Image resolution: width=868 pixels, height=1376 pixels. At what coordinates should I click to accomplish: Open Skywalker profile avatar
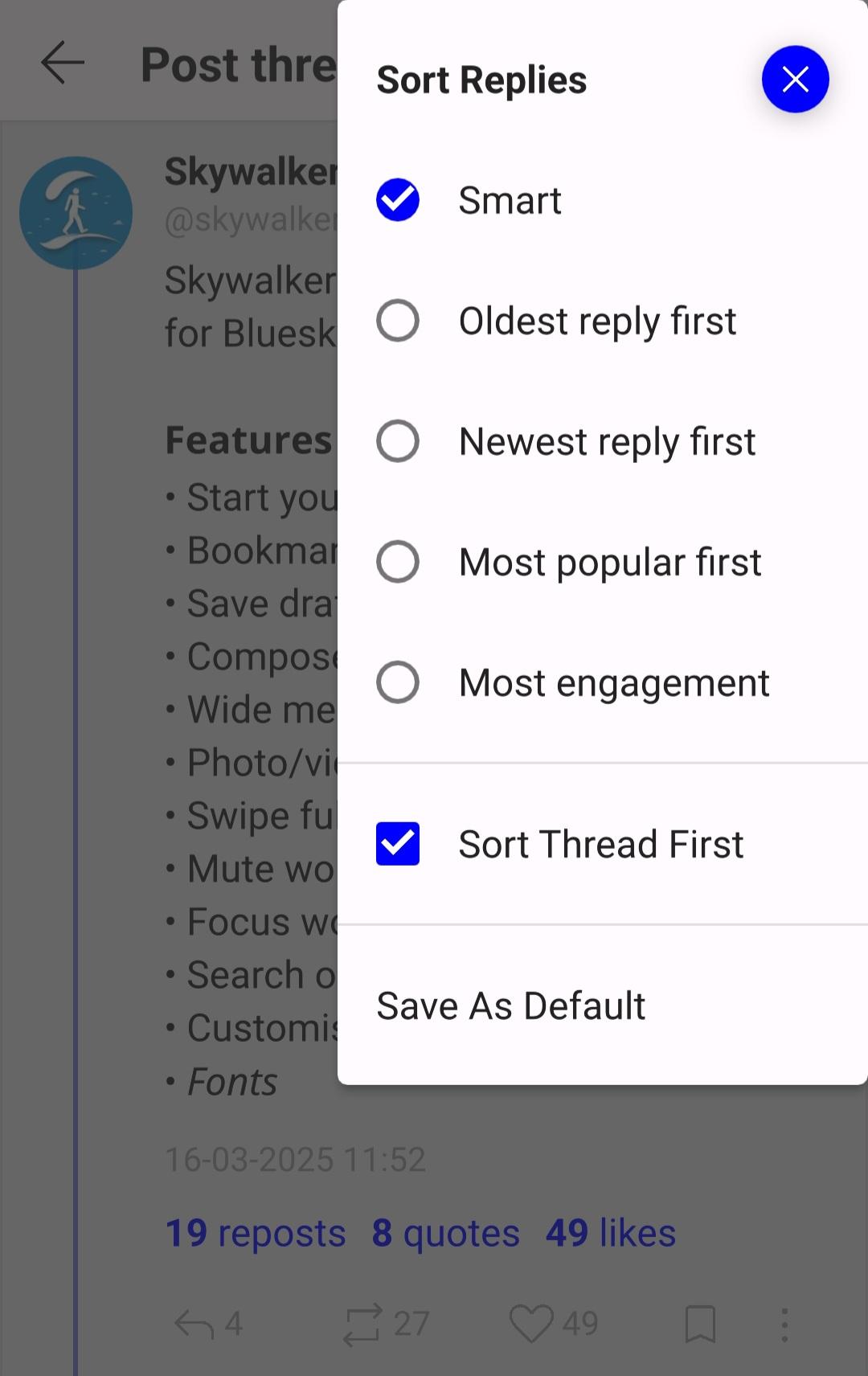point(76,212)
